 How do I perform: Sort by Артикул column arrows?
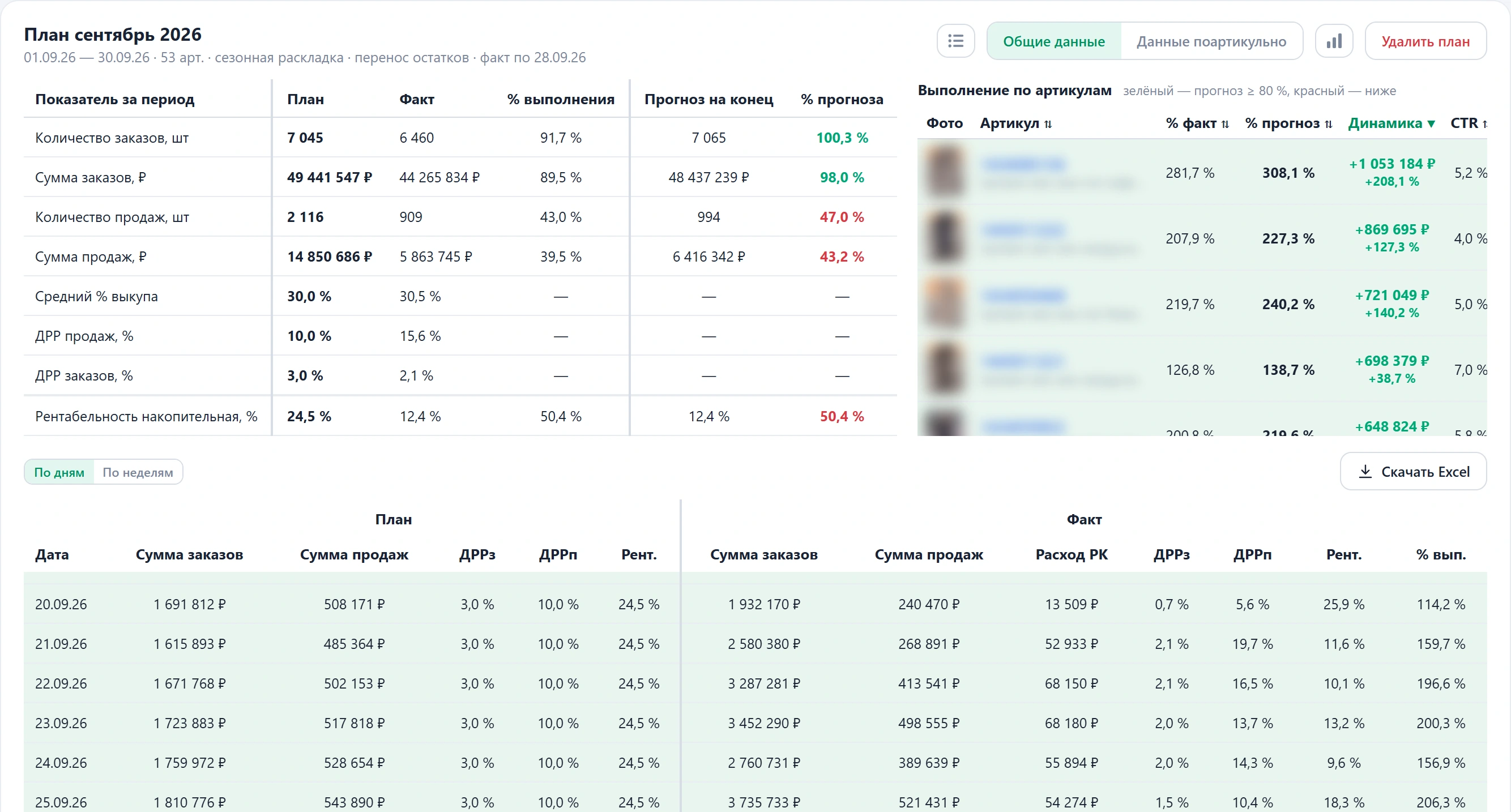tap(1048, 123)
